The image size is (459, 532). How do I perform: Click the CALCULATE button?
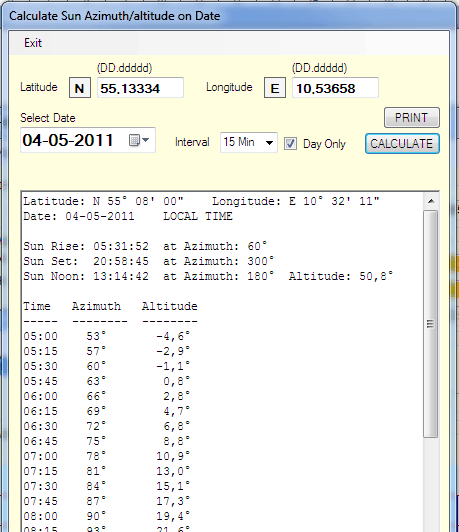click(x=402, y=144)
